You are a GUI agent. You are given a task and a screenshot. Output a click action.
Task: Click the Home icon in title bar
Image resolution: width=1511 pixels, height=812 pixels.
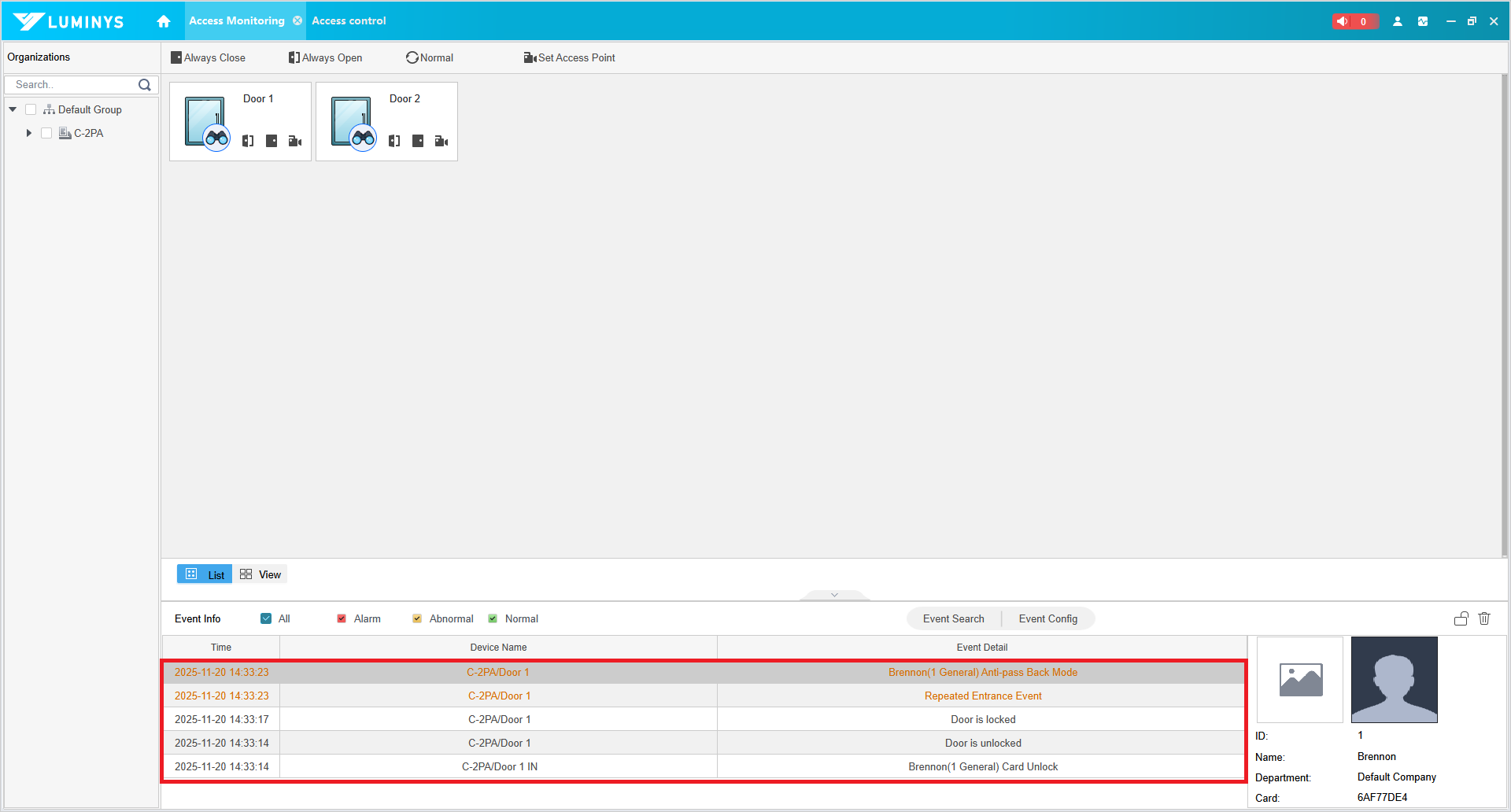(164, 21)
